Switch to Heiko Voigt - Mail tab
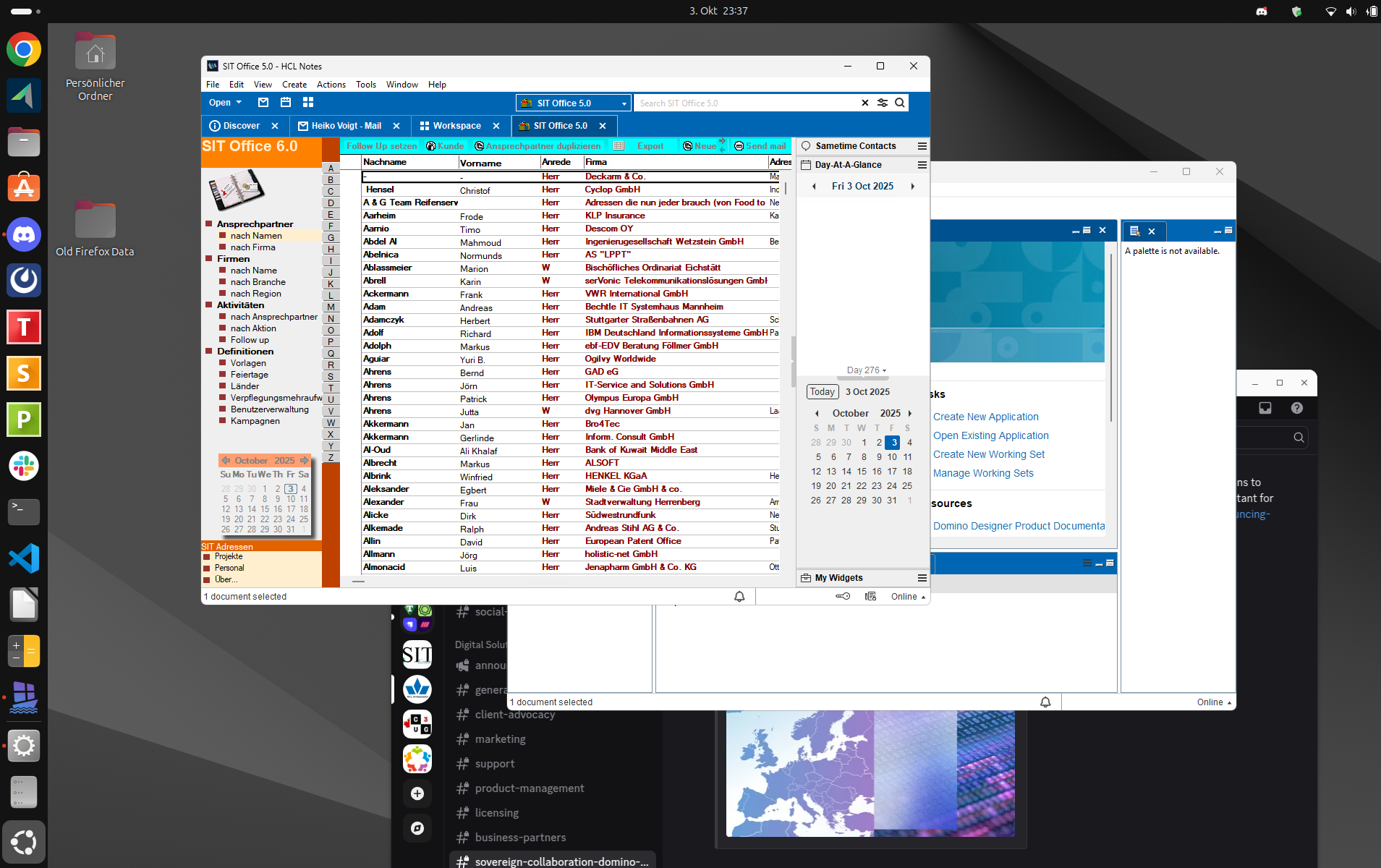 click(x=345, y=126)
